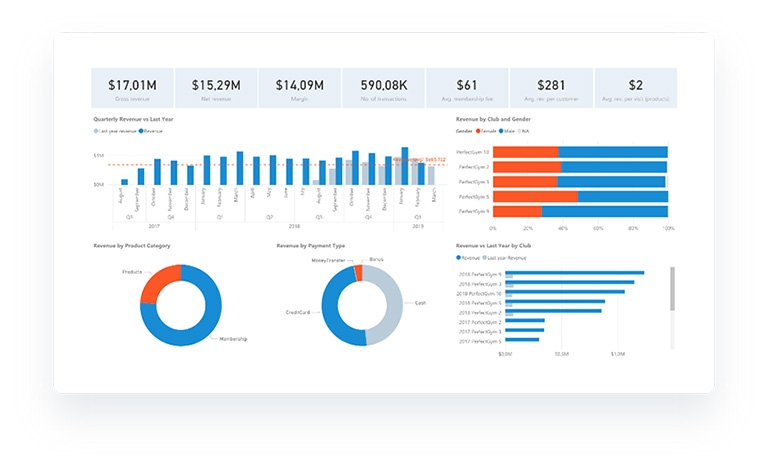Click the 'Membership' donut label
The height and width of the screenshot is (469, 768).
click(x=233, y=339)
